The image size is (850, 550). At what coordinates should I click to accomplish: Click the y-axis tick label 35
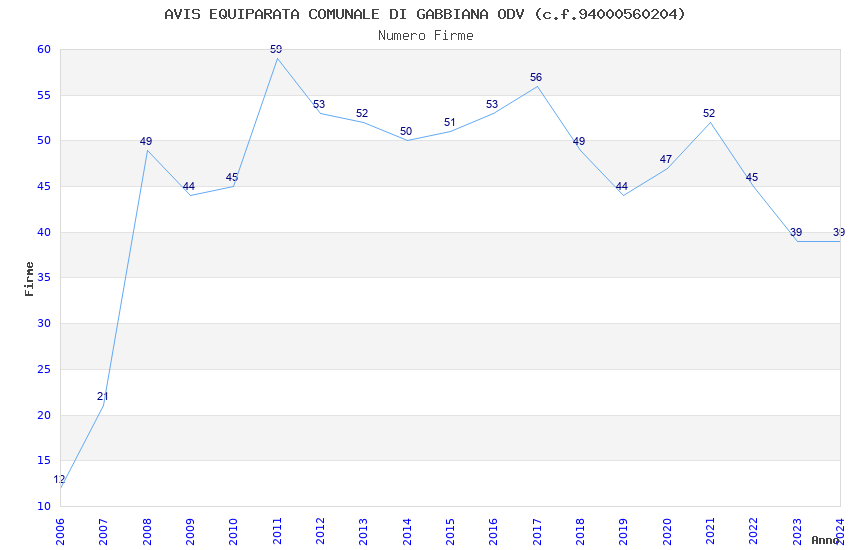click(44, 277)
